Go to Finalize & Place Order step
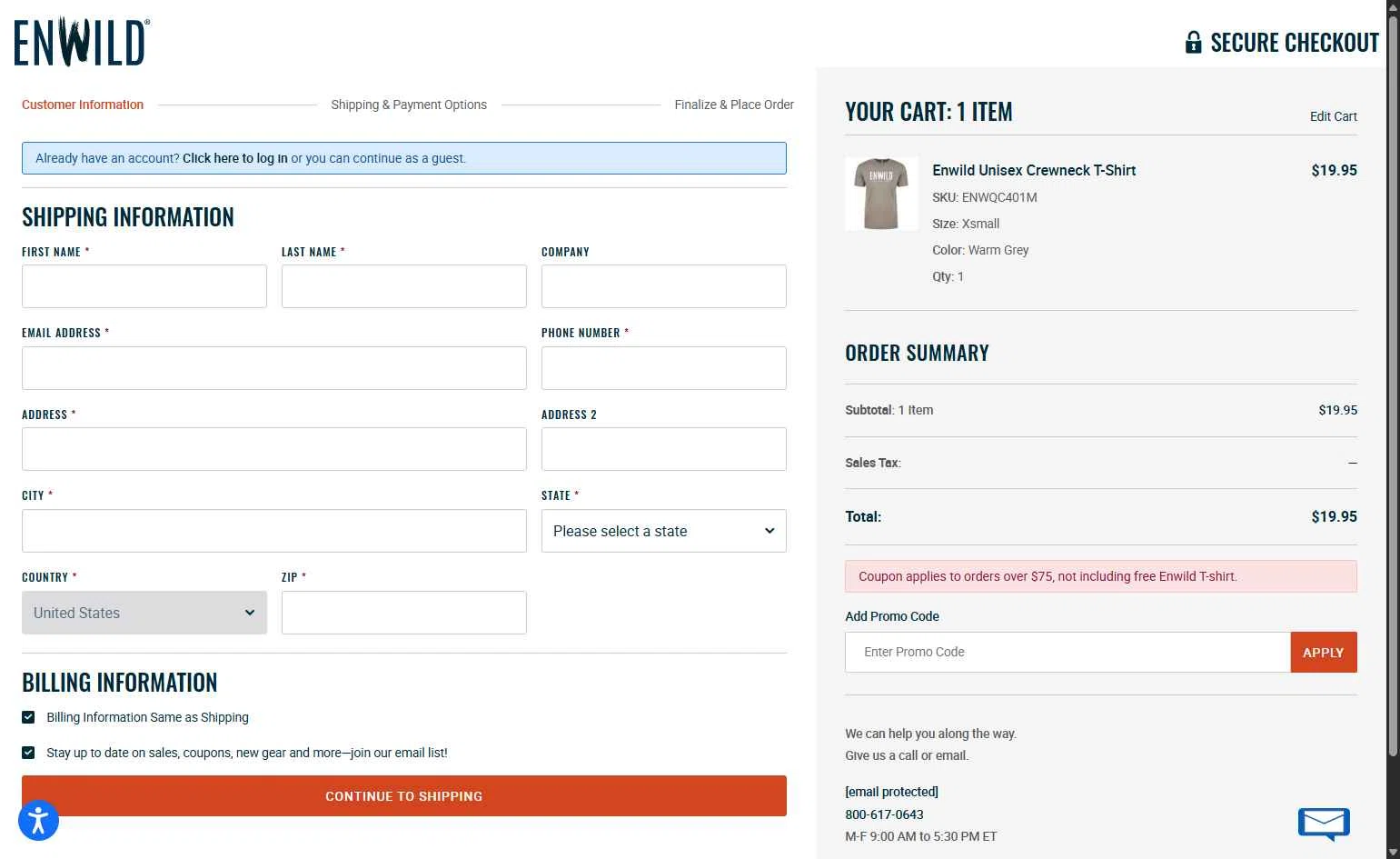The height and width of the screenshot is (859, 1400). pyautogui.click(x=734, y=105)
